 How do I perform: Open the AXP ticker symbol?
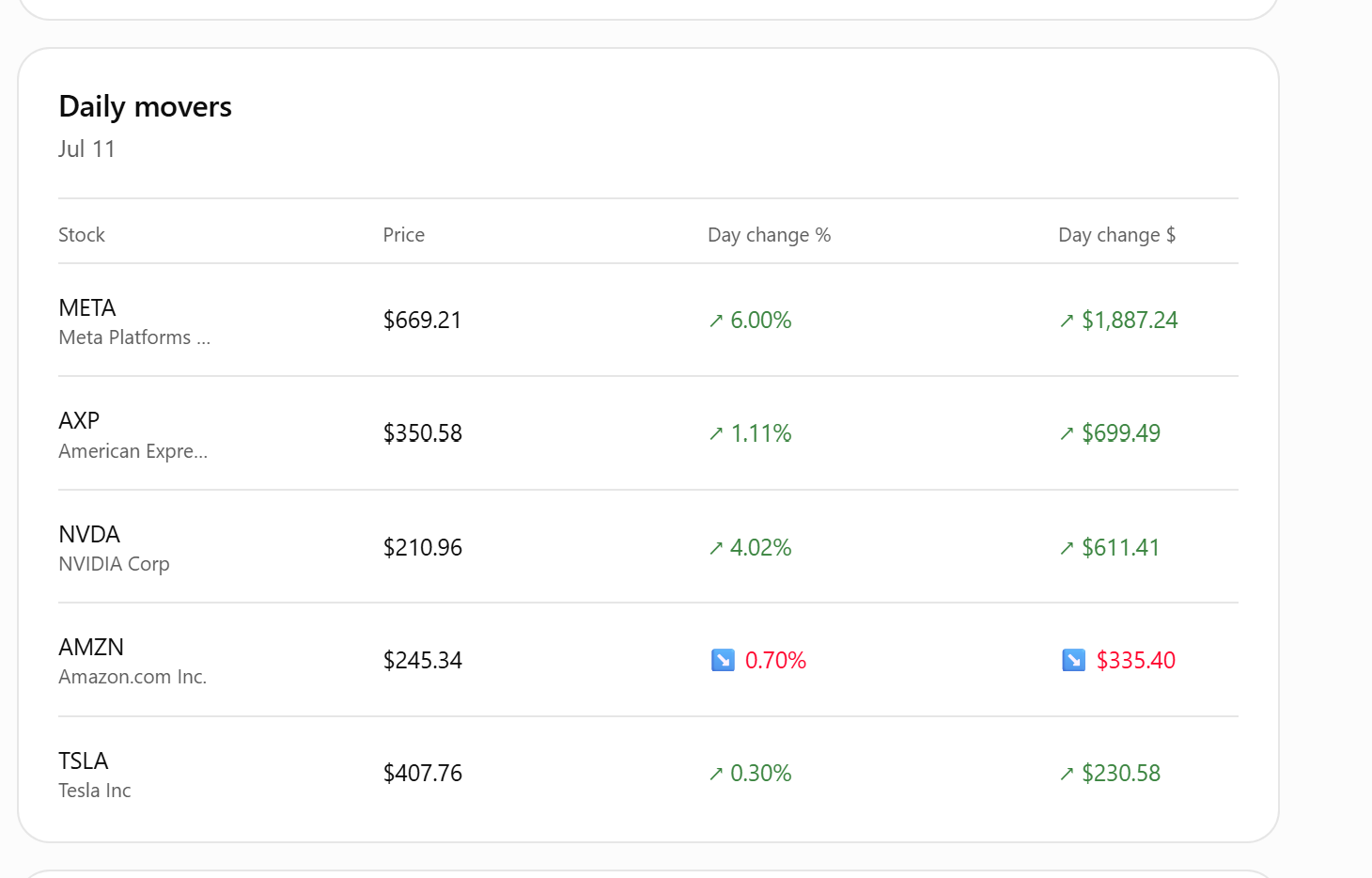[79, 420]
